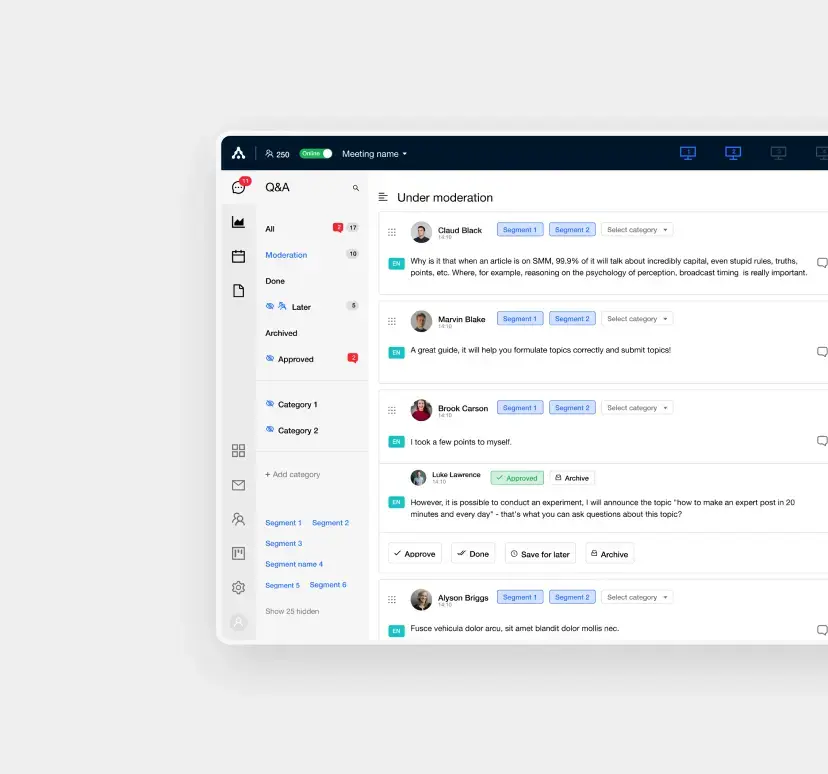828x774 pixels.
Task: Click comment bubble on Claud Black question
Action: 822,262
